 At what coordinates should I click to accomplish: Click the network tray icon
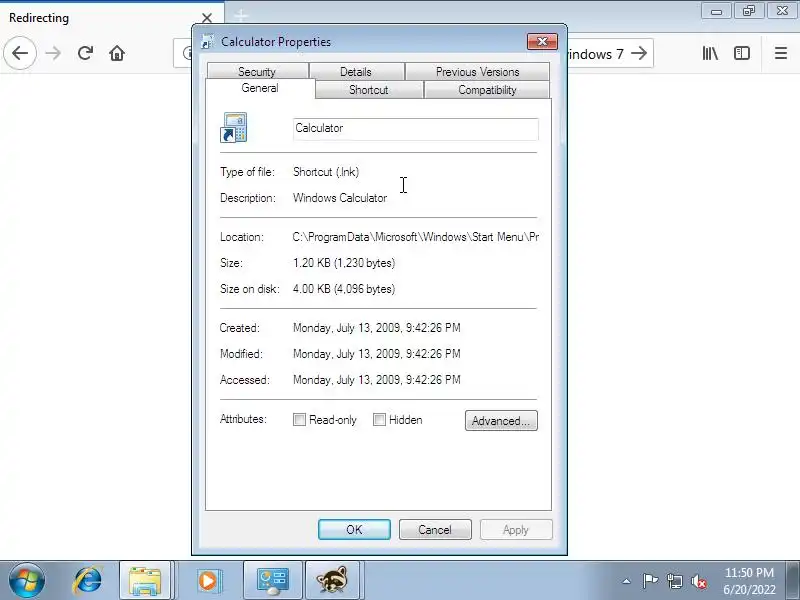coord(675,581)
